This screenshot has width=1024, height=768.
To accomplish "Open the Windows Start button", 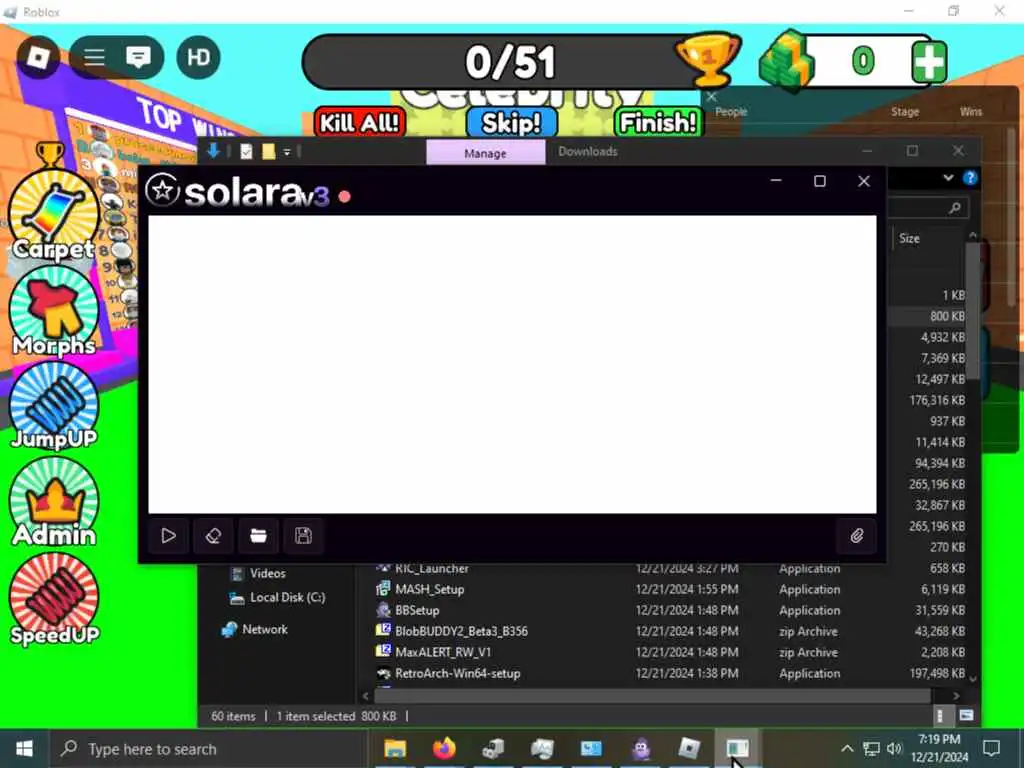I will click(24, 748).
